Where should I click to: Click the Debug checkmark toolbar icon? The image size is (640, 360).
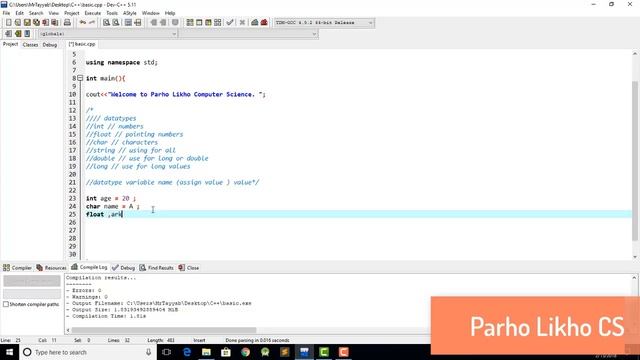230,22
